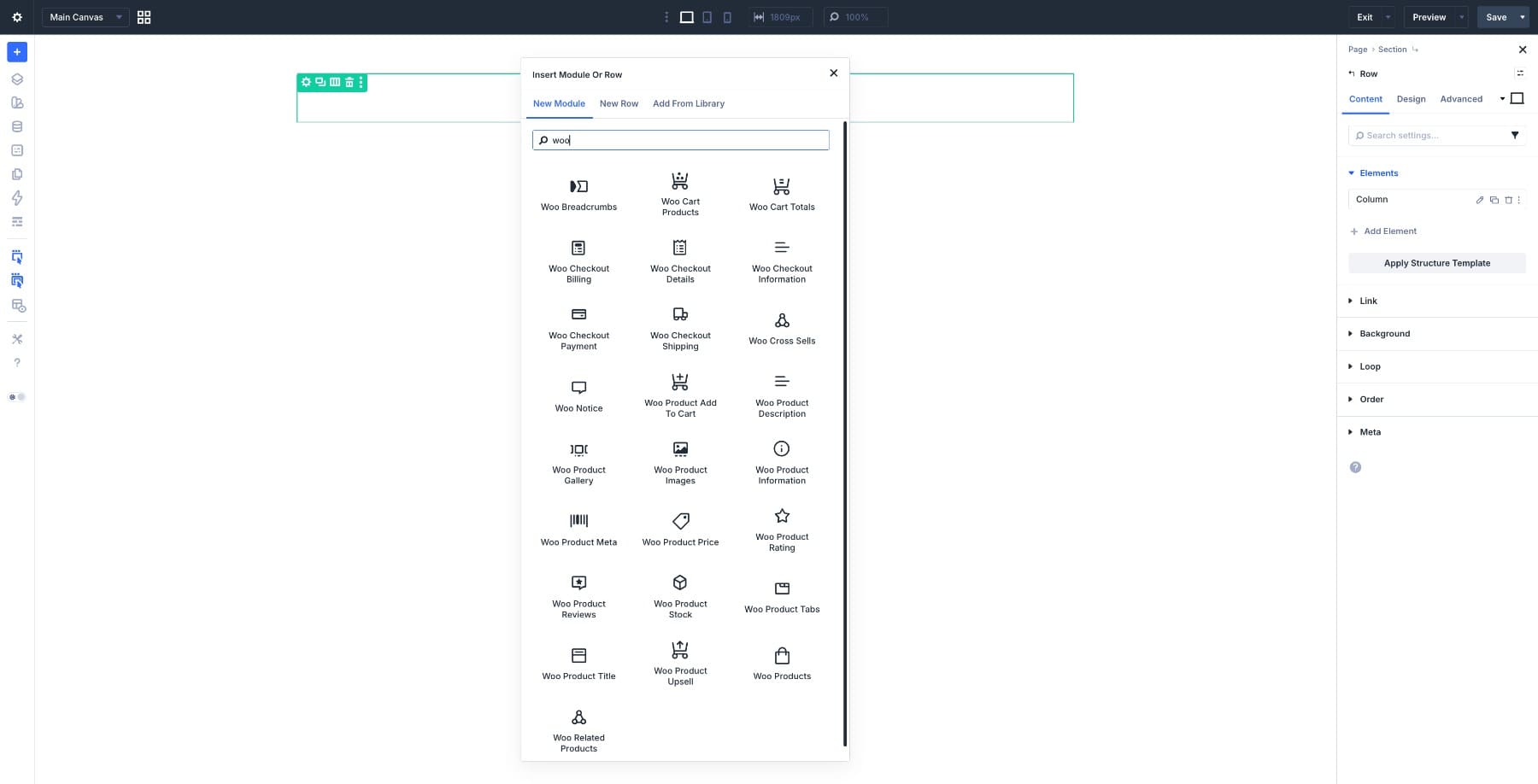Image resolution: width=1538 pixels, height=784 pixels.
Task: Click the row delete trash icon
Action: (x=349, y=82)
